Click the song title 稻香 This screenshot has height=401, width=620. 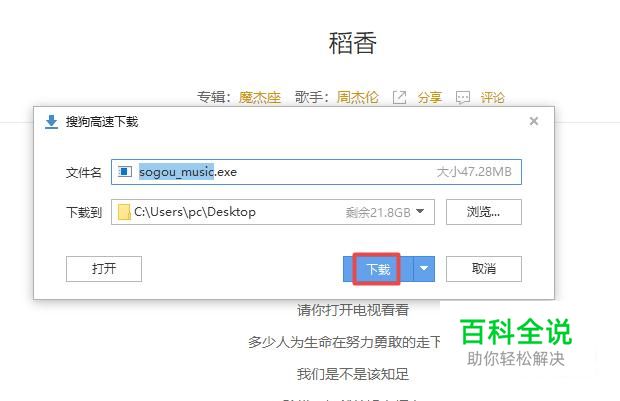[352, 43]
